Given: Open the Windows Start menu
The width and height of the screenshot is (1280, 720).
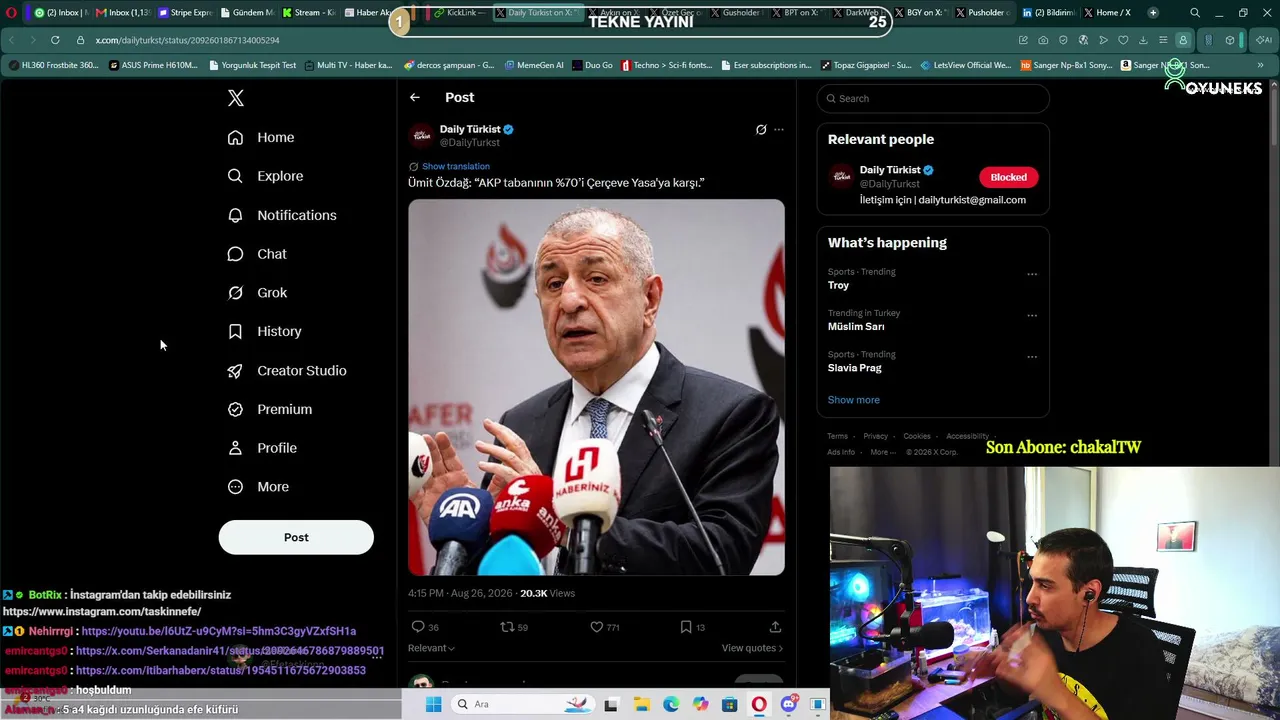Looking at the screenshot, I should [433, 704].
